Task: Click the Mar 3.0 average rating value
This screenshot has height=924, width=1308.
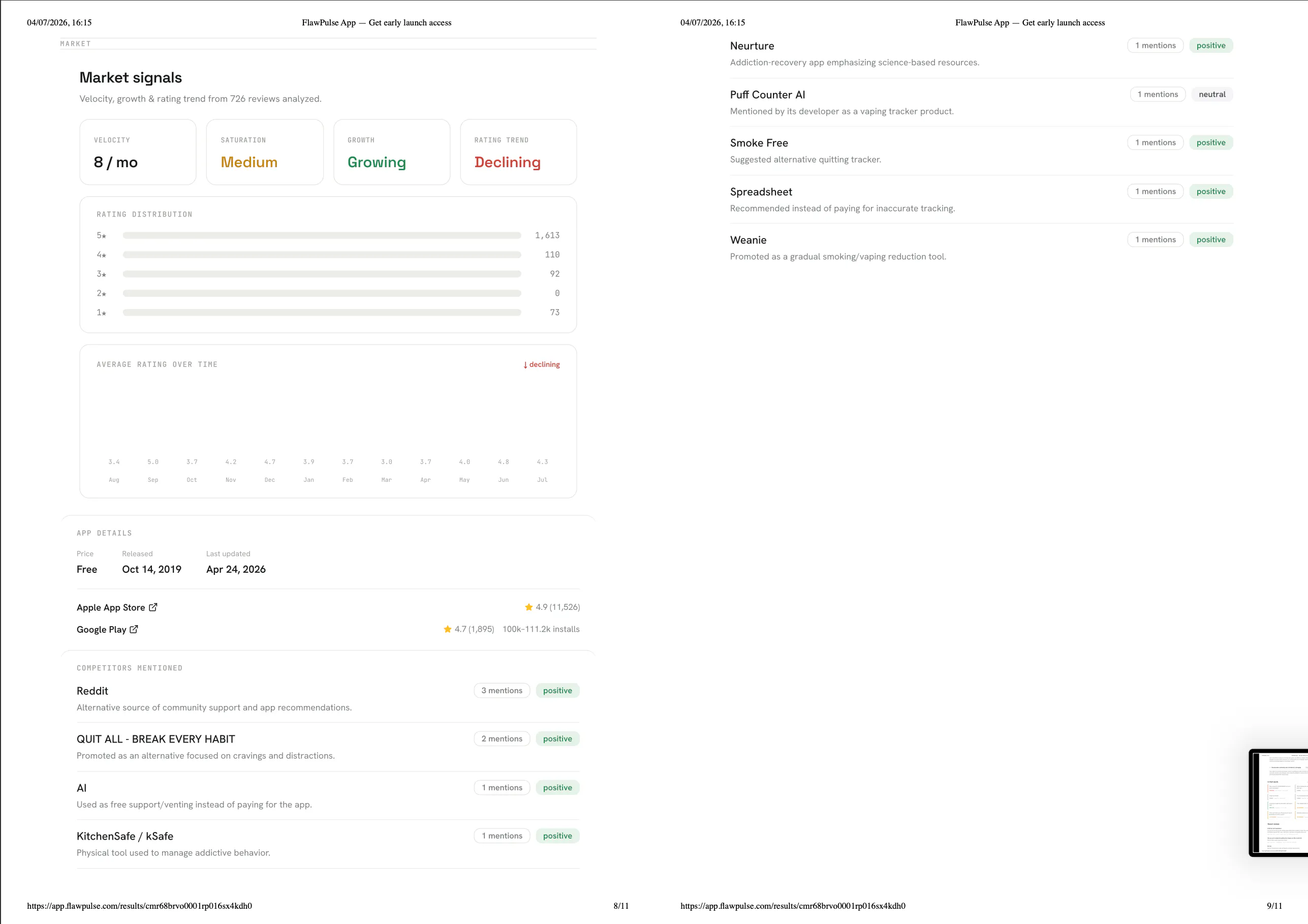Action: [x=387, y=462]
